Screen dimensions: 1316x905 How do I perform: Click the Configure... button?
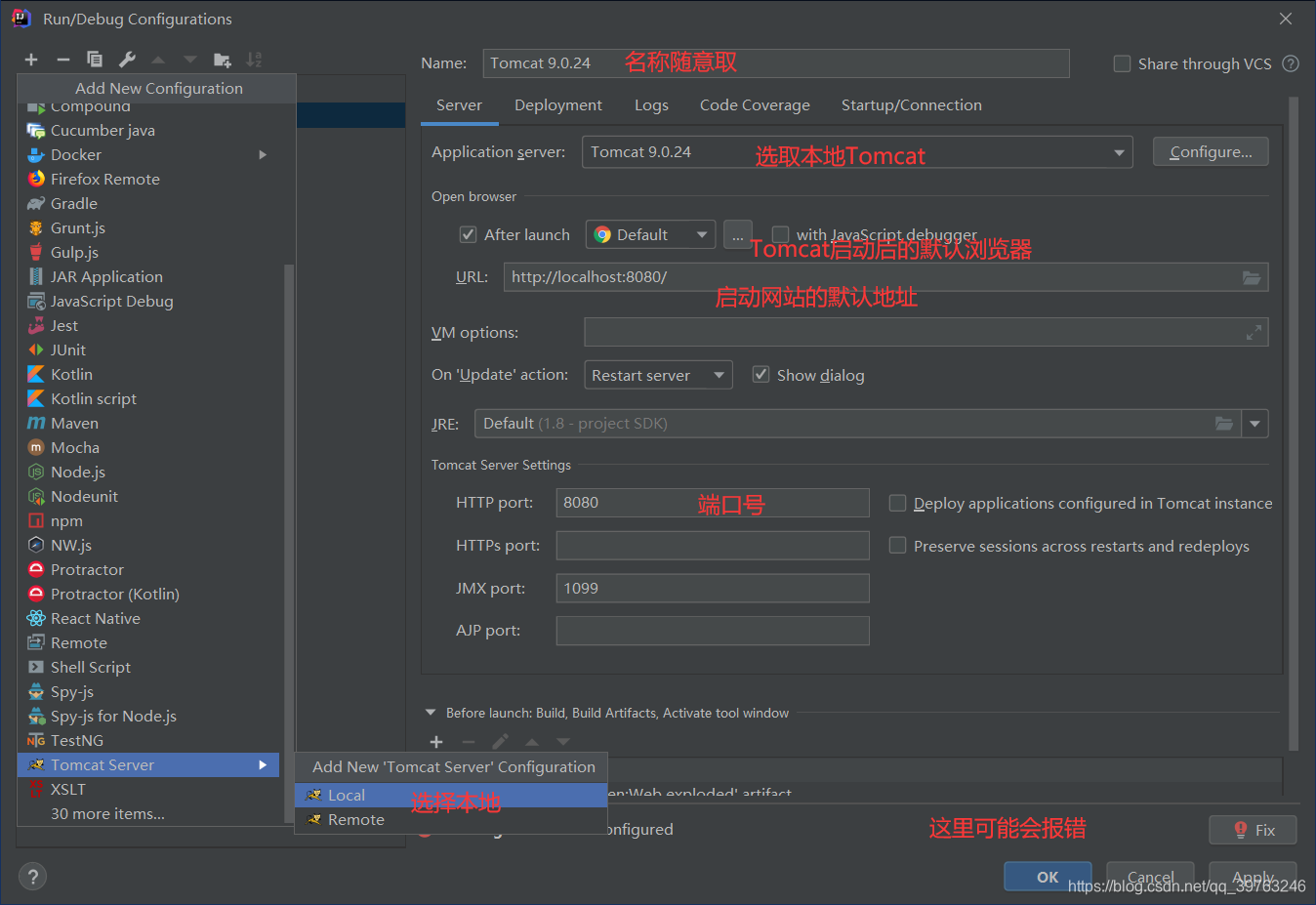click(1211, 152)
